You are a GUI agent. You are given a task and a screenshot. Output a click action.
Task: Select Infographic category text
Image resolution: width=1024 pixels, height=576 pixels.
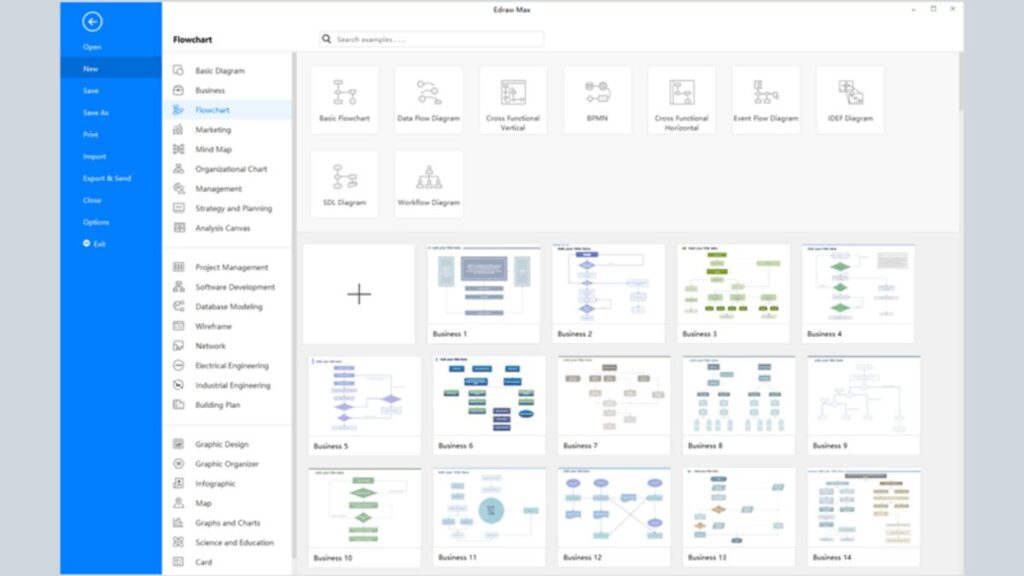(215, 483)
